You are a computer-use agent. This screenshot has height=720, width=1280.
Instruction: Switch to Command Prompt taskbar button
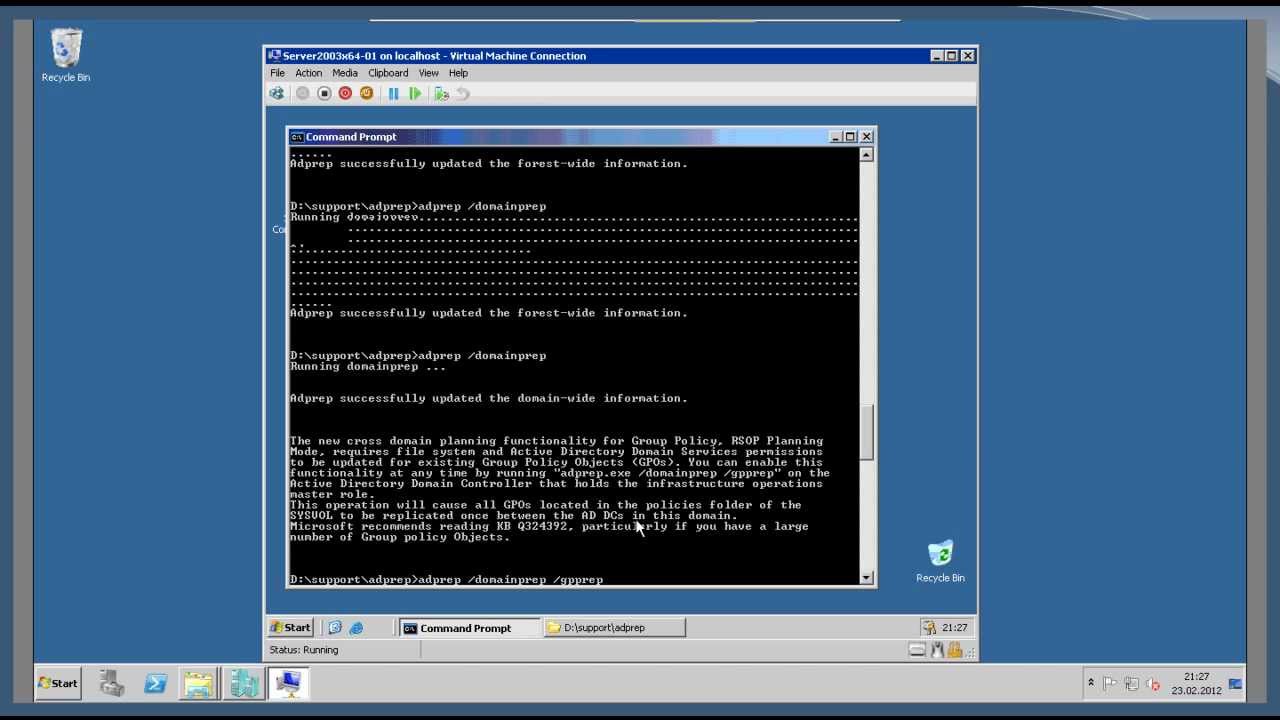coord(469,628)
